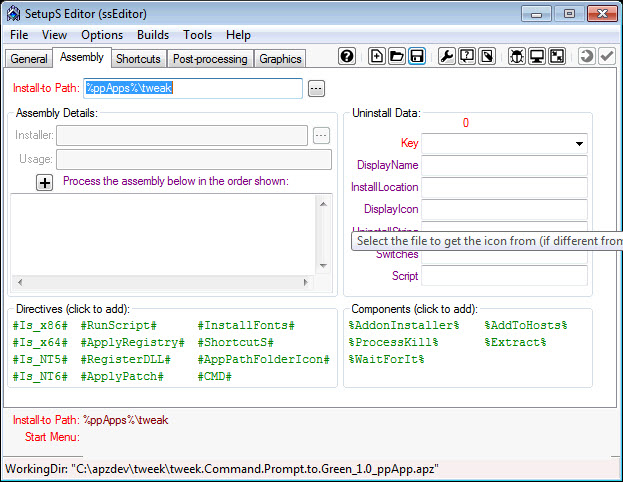Click the Usage input field
Image resolution: width=623 pixels, height=482 pixels.
pyautogui.click(x=194, y=159)
